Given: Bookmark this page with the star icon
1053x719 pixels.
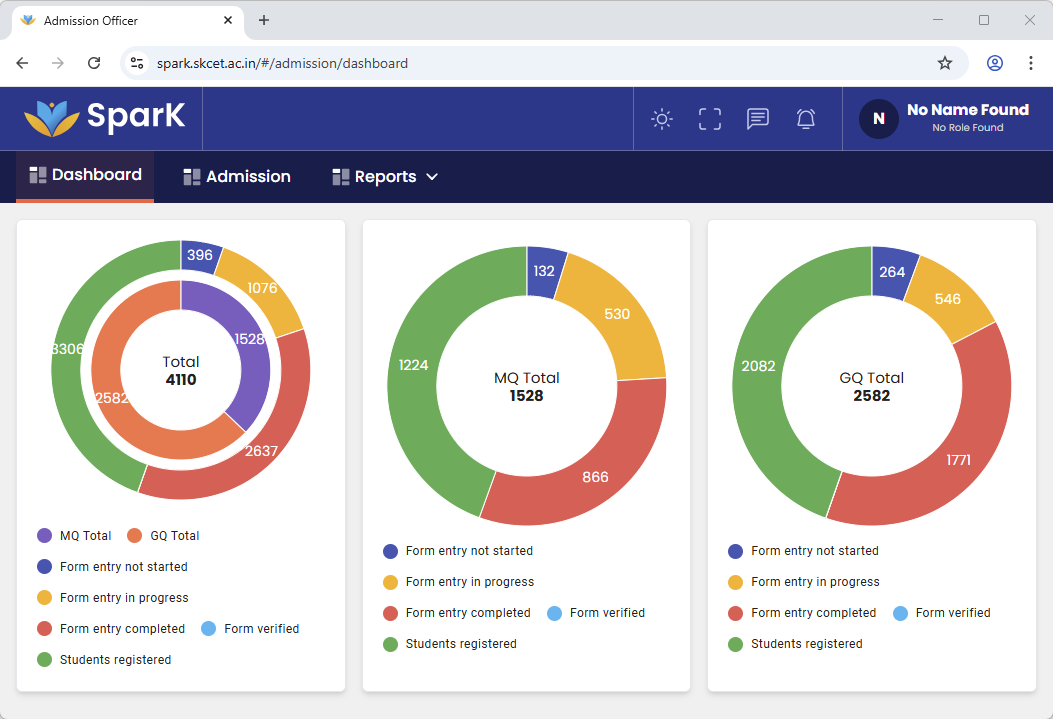Looking at the screenshot, I should point(944,63).
